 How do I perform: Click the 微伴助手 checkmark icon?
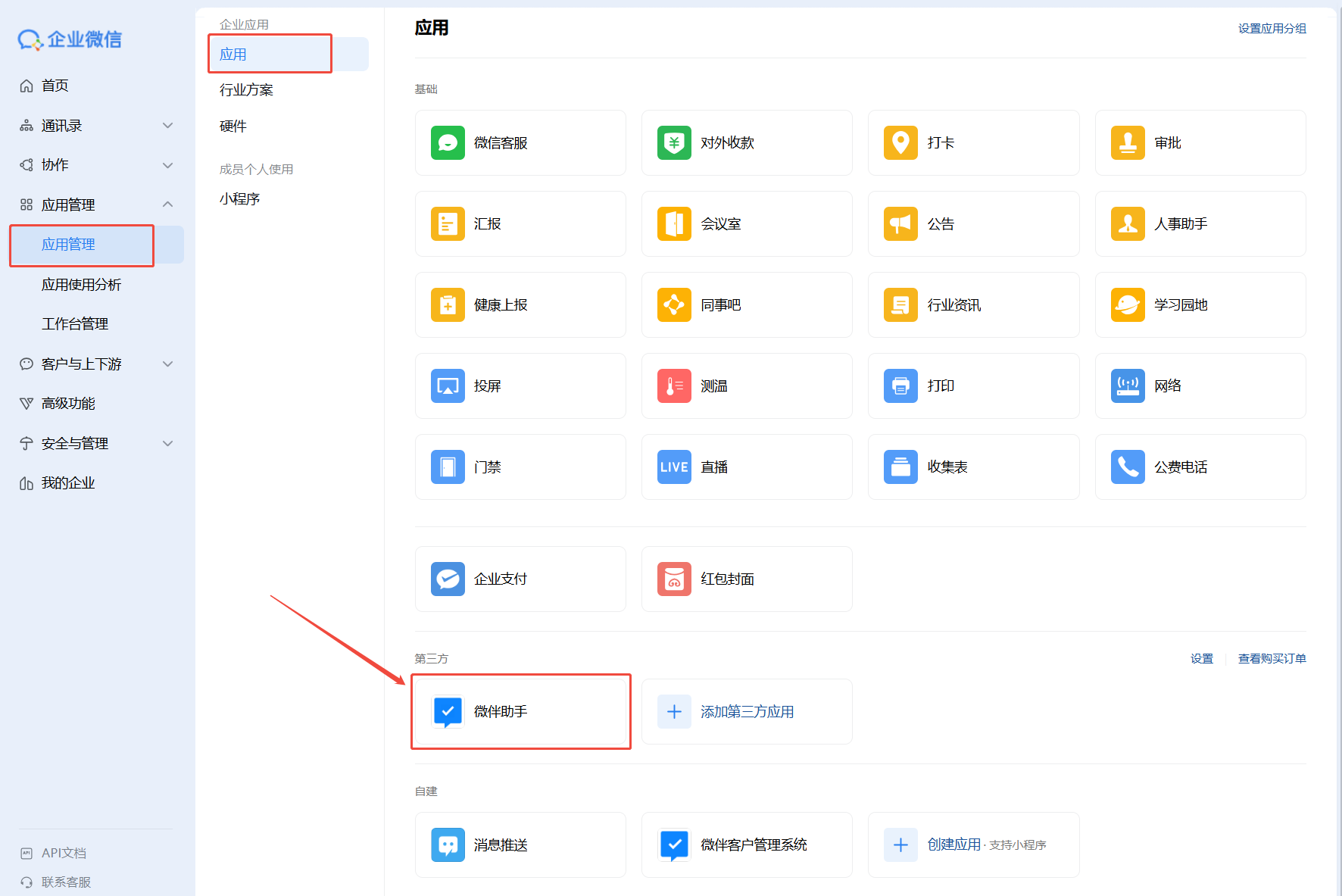click(448, 712)
